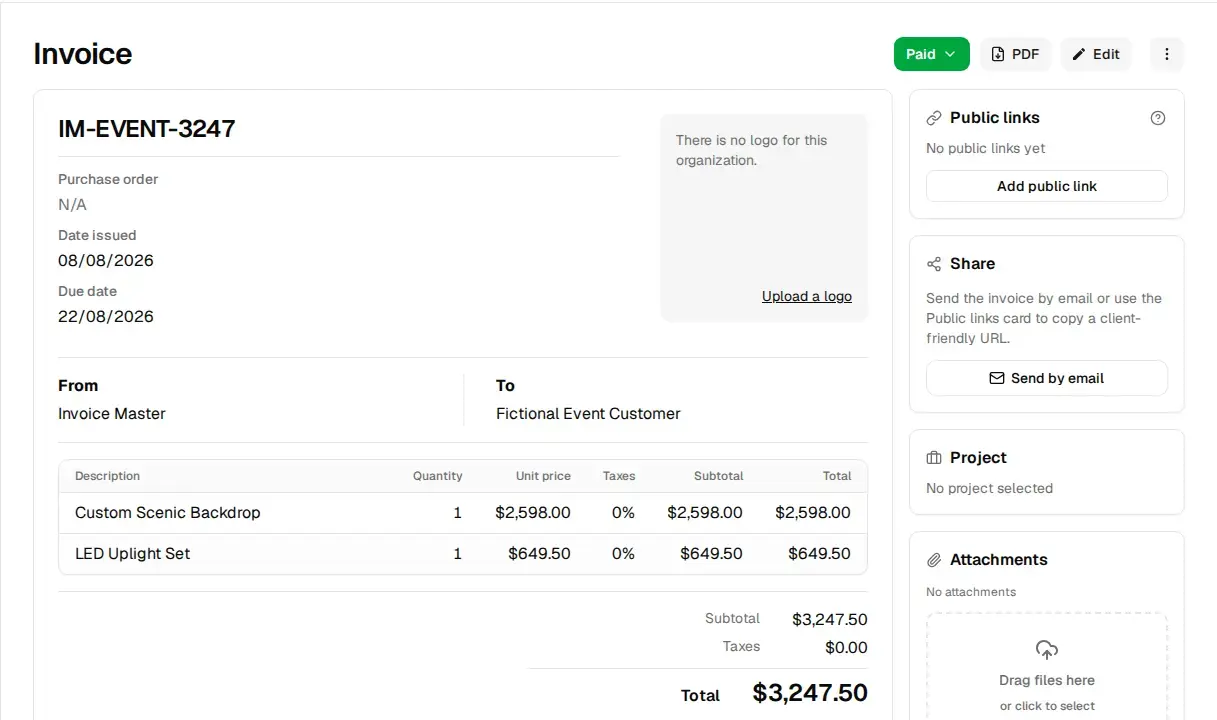Click the 'No public links yet' text

click(986, 149)
